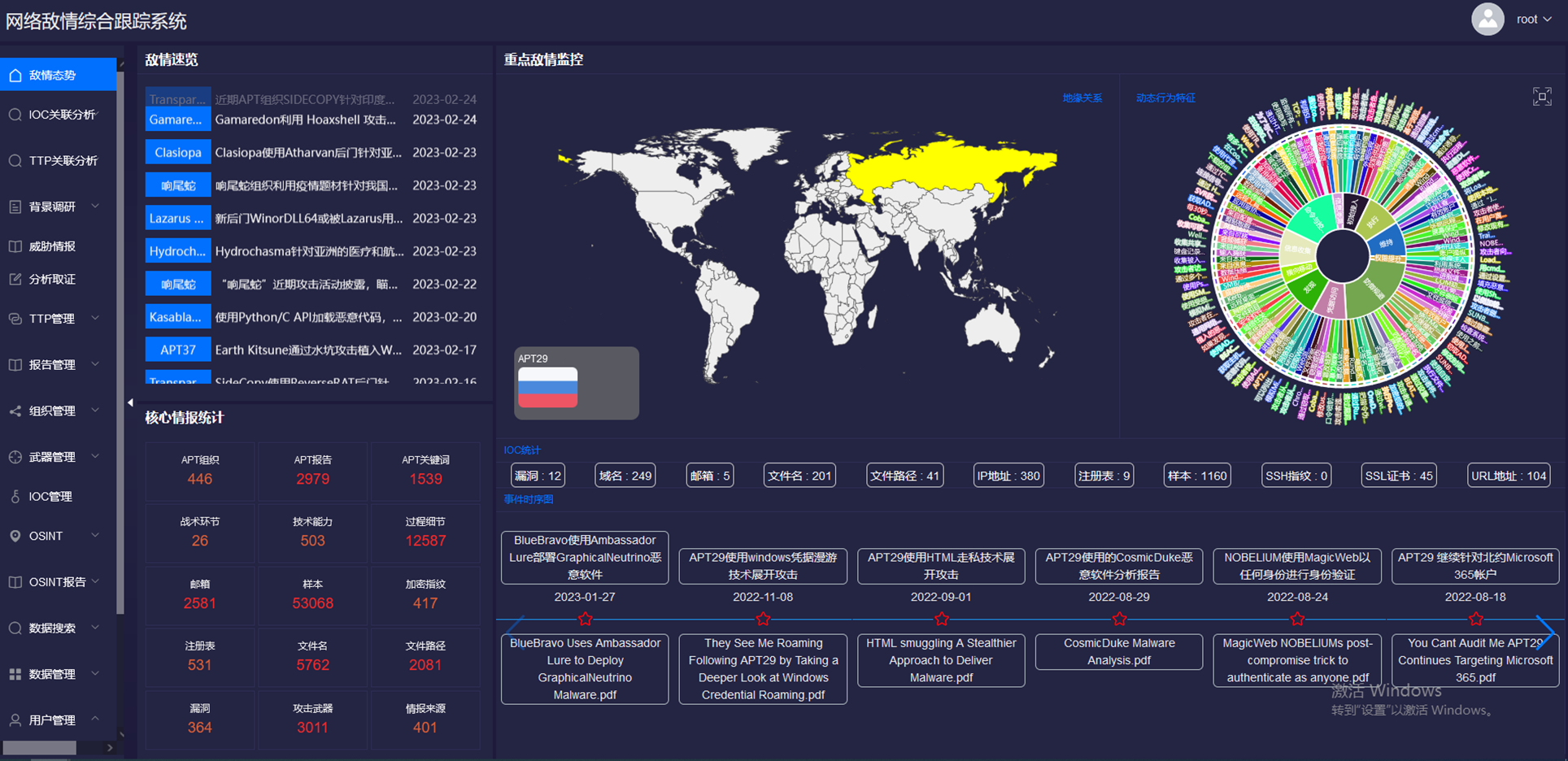Switch to the 动态行为特征 tab
Viewport: 1568px width, 761px height.
[x=1165, y=98]
